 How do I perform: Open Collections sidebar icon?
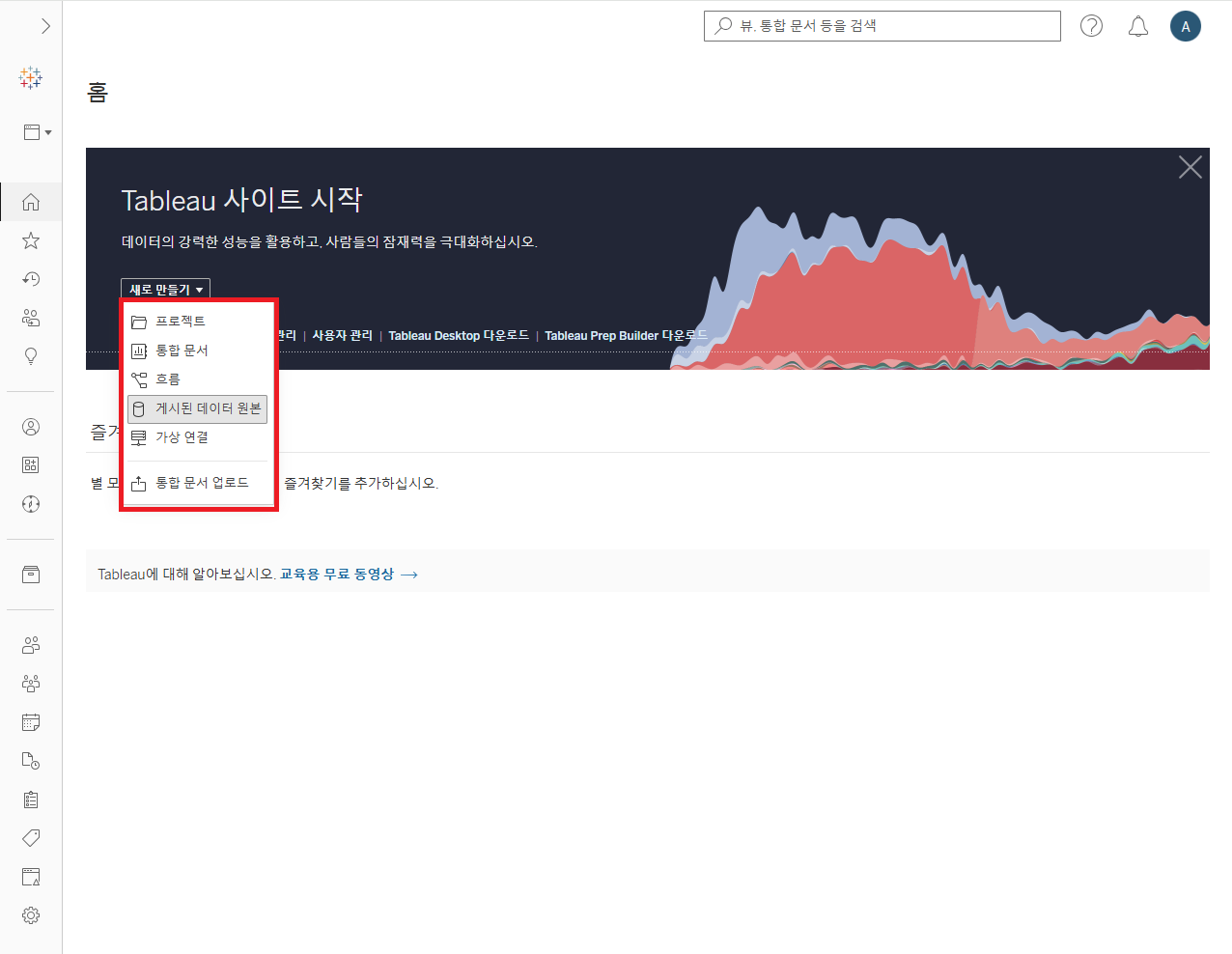(31, 465)
